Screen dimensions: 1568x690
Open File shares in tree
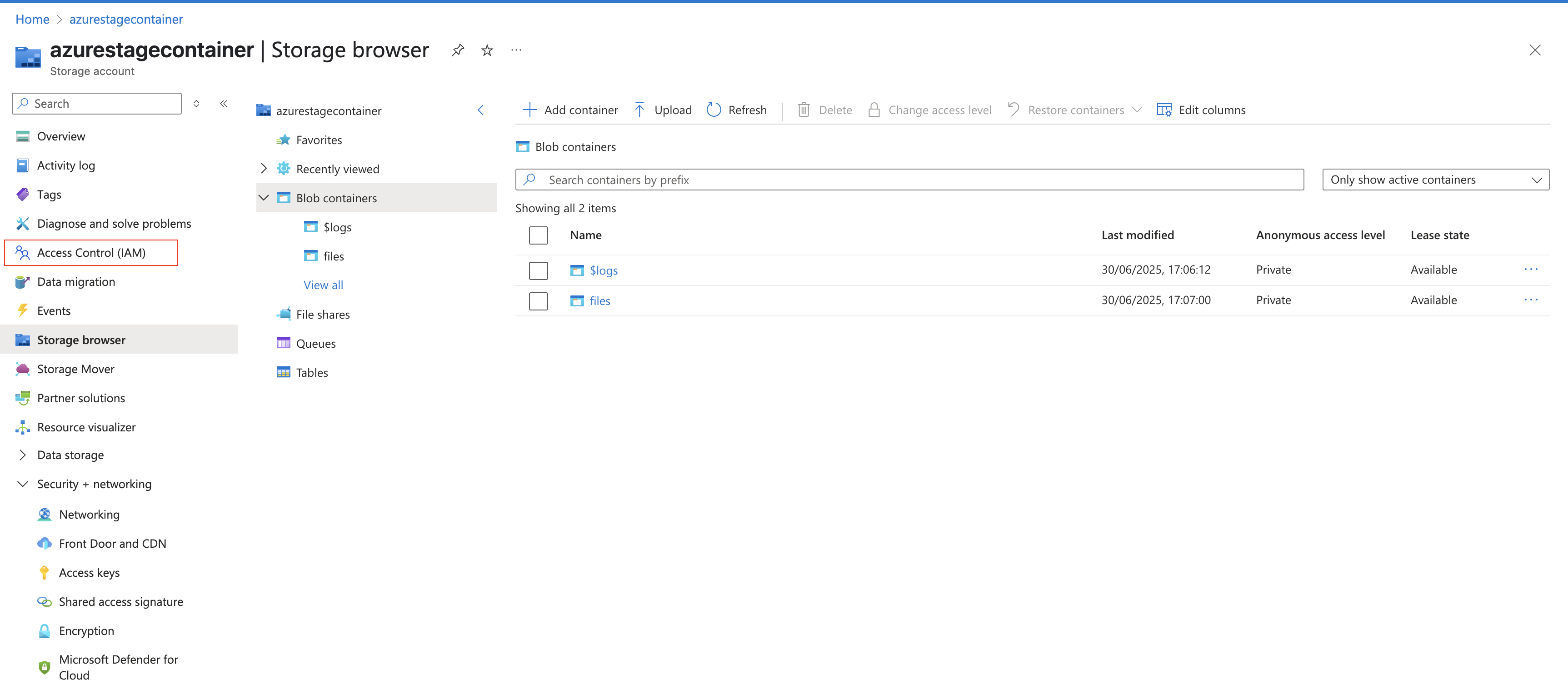pos(323,314)
